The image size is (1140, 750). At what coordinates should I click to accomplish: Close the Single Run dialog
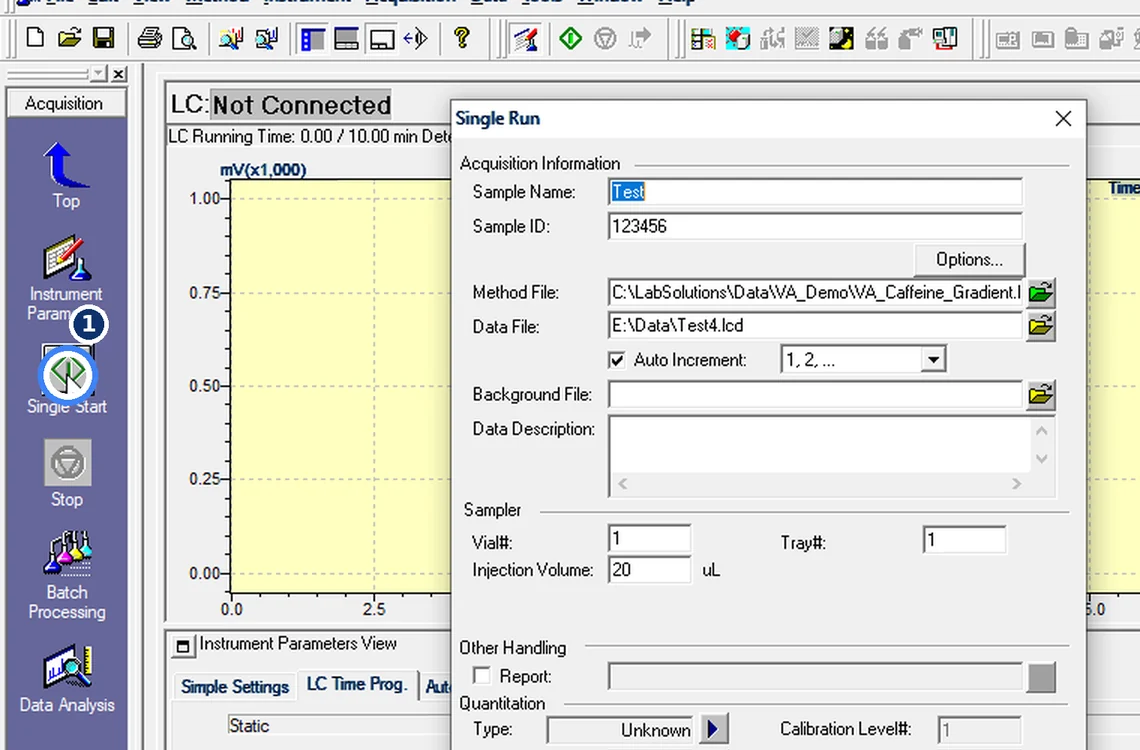tap(1063, 118)
